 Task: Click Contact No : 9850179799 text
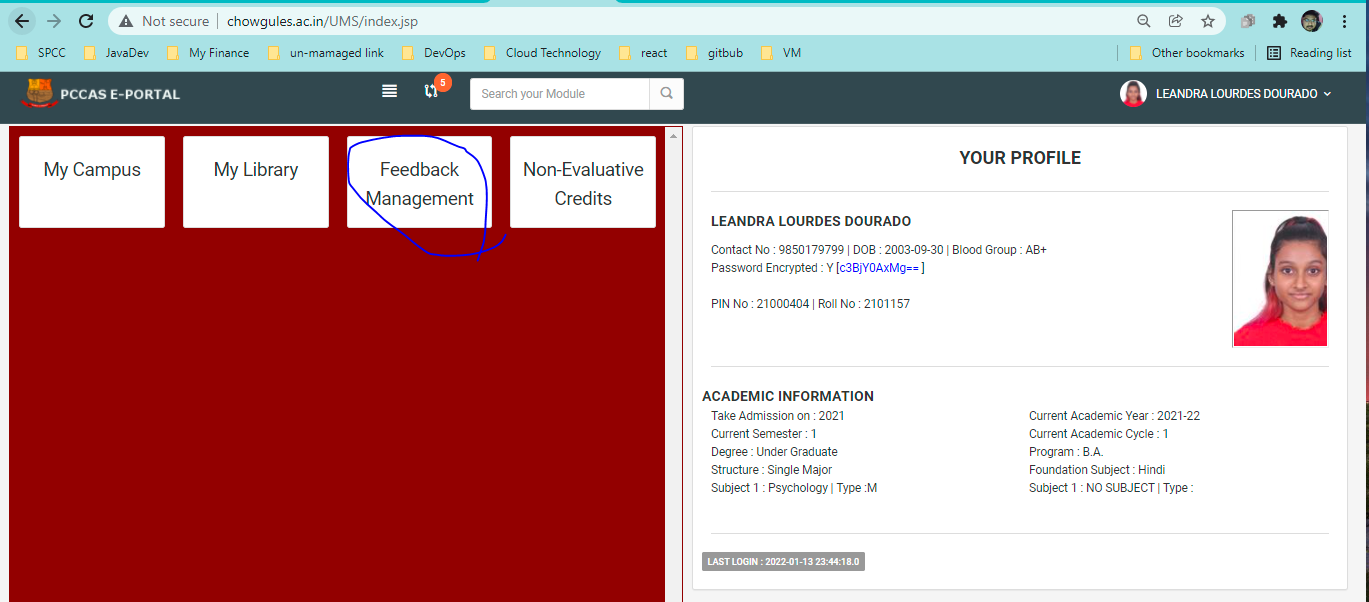(x=776, y=250)
